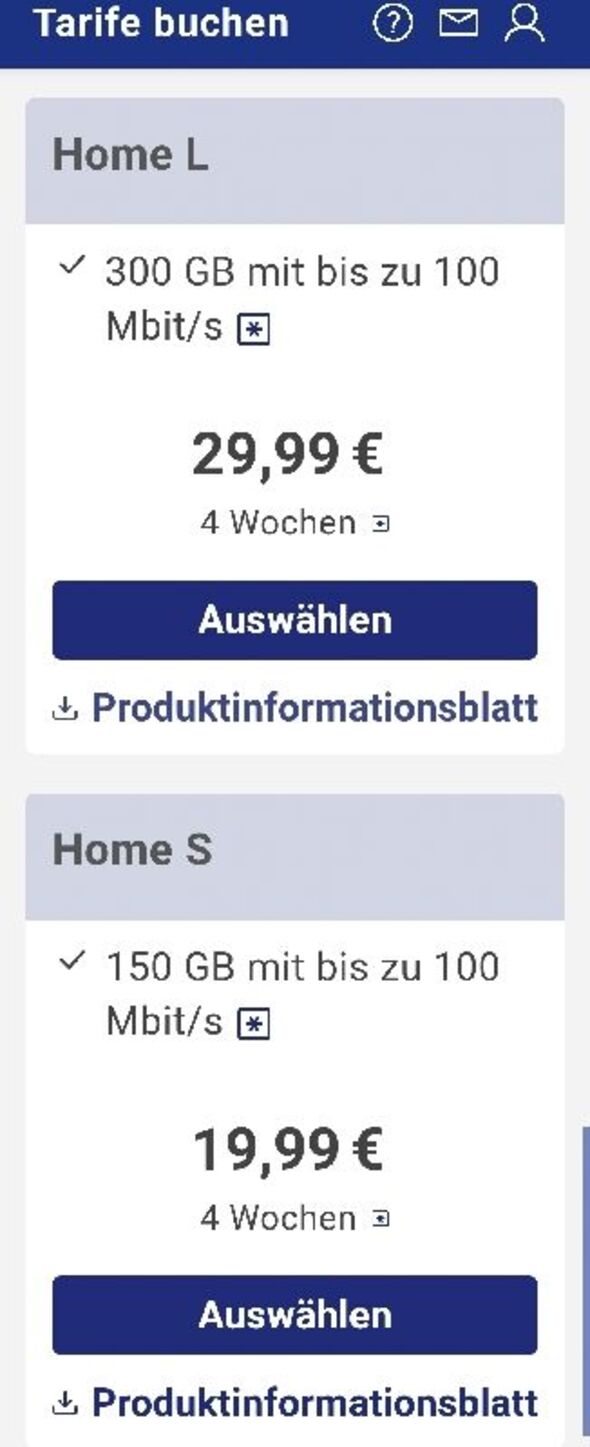590x1447 pixels.
Task: Click the checkmark beside 300 GB feature
Action: (x=70, y=266)
